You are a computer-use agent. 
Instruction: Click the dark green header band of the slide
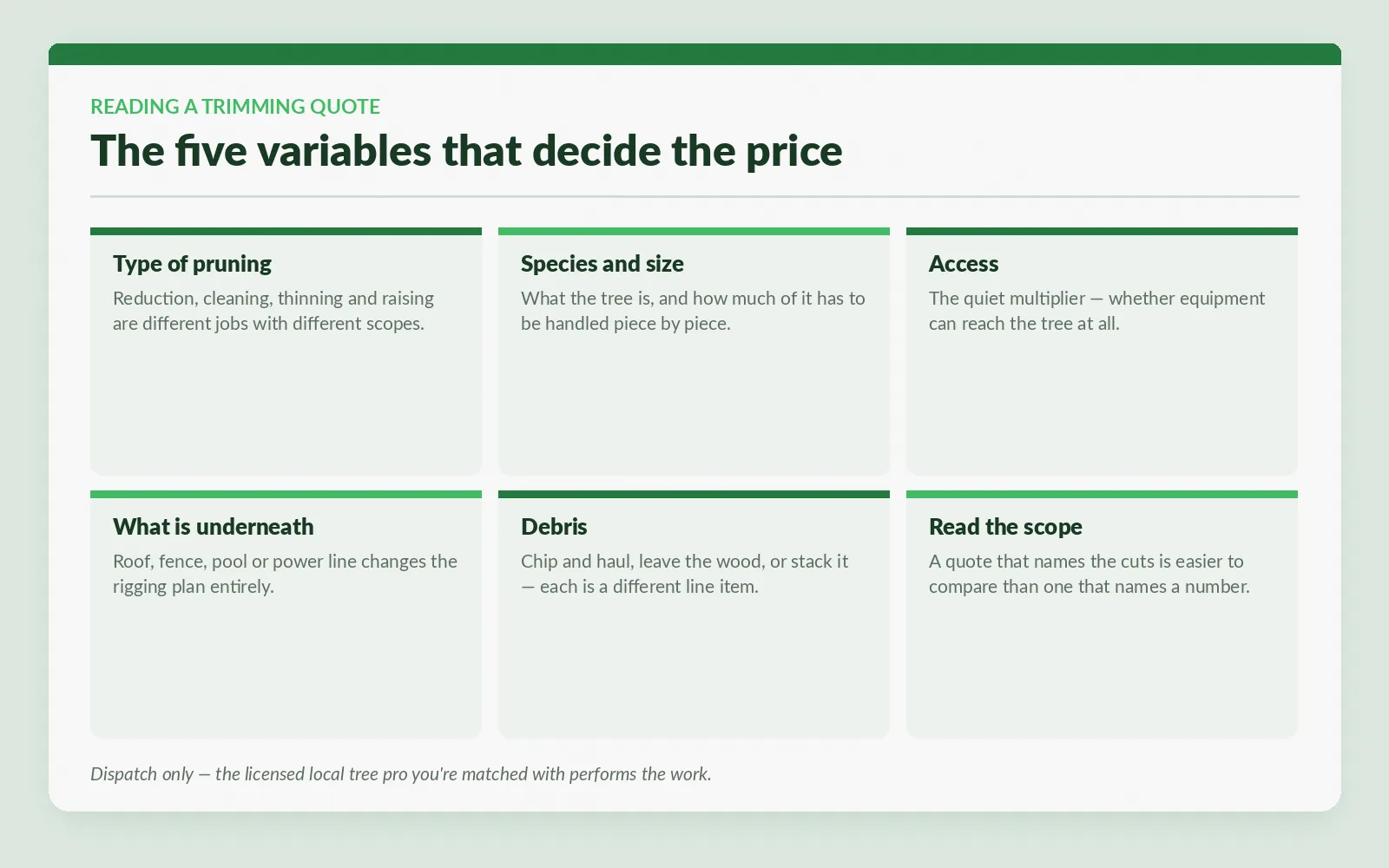point(694,54)
